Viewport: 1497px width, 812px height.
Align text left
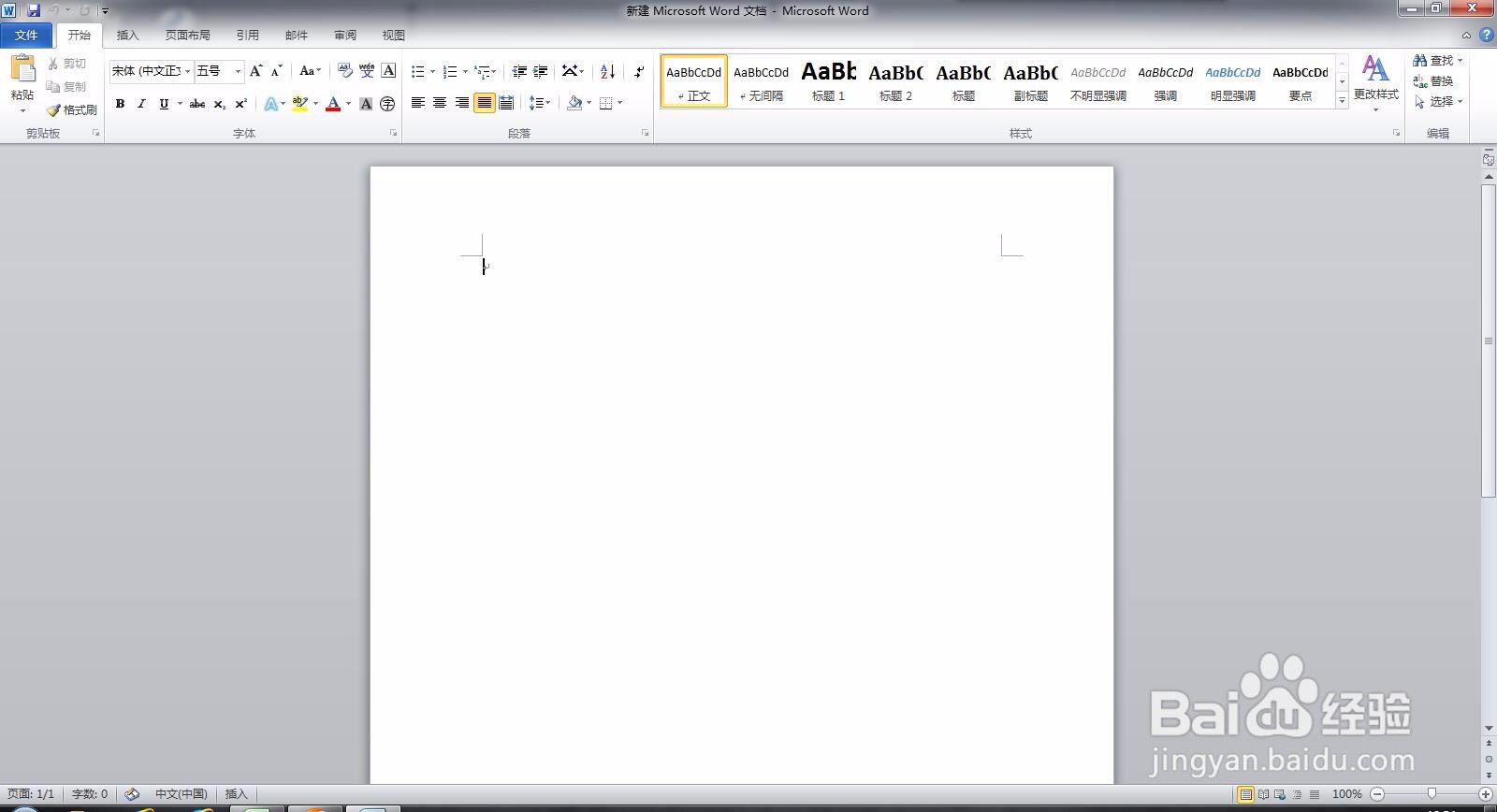point(418,103)
